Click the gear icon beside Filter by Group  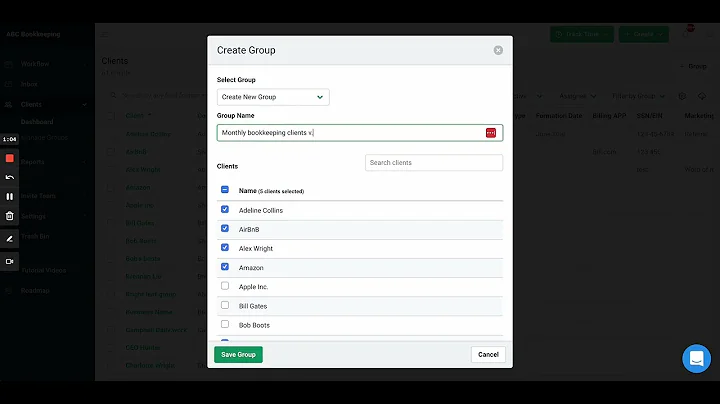(682, 96)
